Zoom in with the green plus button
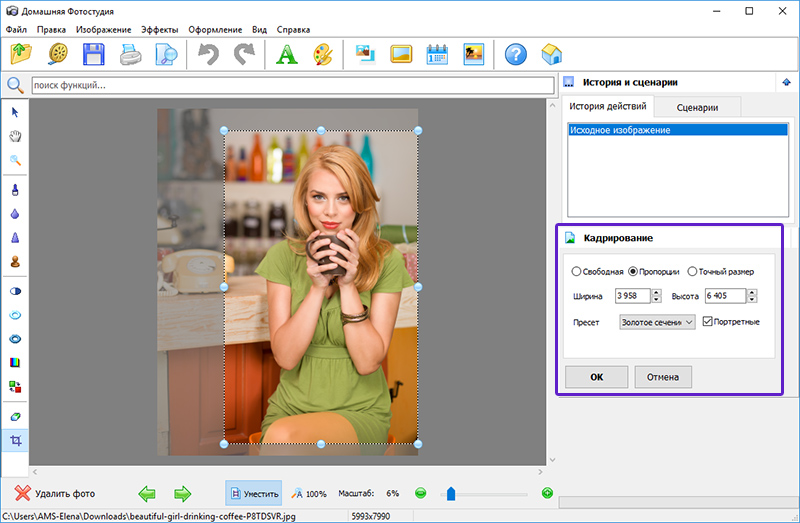800x523 pixels. click(x=547, y=493)
